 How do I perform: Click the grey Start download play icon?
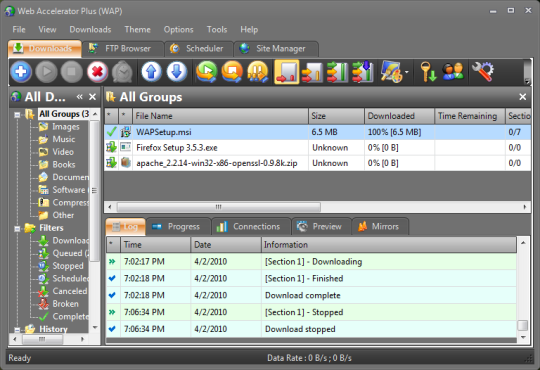point(46,72)
